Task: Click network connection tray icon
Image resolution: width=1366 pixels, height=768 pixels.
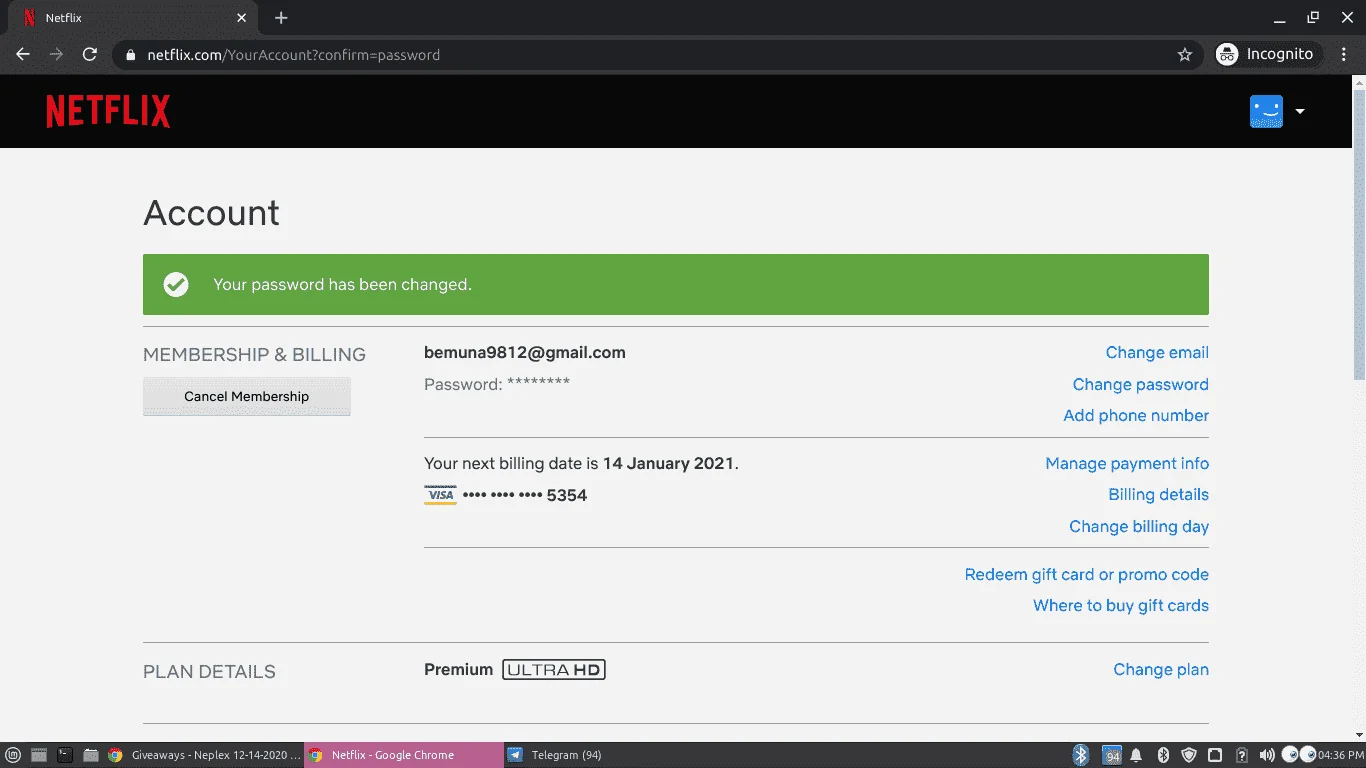Action: [1215, 755]
